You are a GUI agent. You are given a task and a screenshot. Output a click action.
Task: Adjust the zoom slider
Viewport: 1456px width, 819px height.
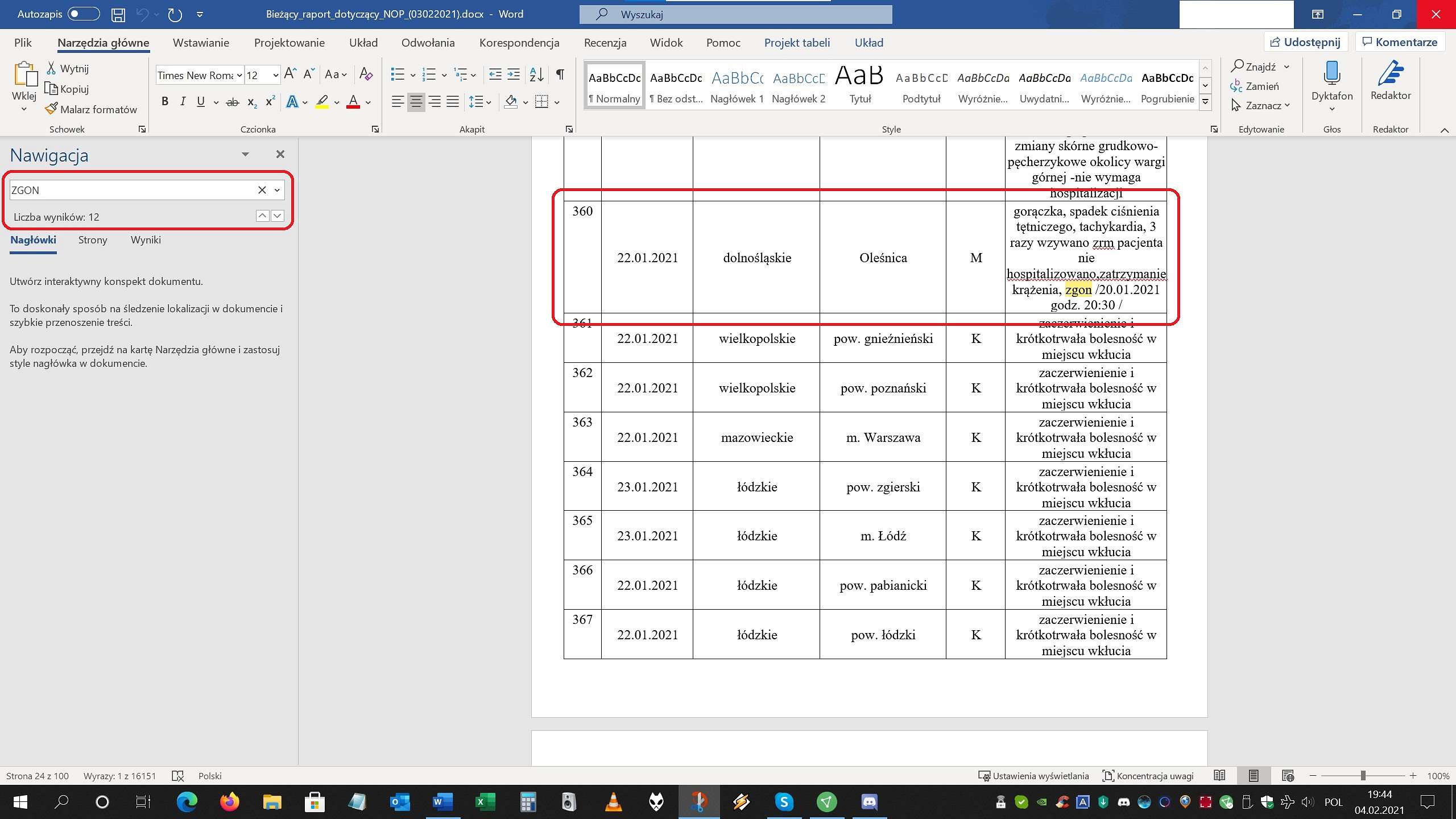tap(1363, 776)
